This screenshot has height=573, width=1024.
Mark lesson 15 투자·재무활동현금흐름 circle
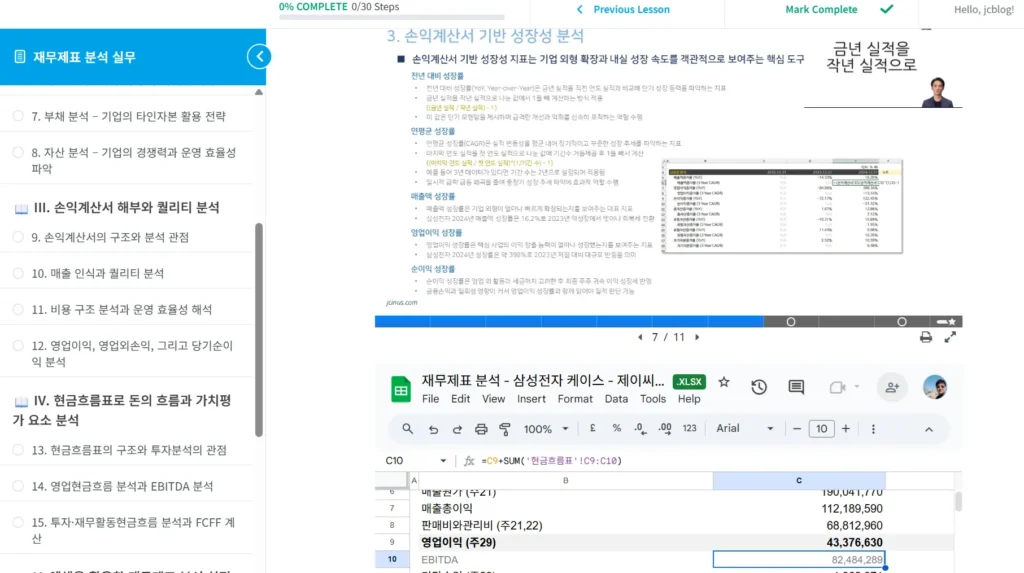pos(18,522)
